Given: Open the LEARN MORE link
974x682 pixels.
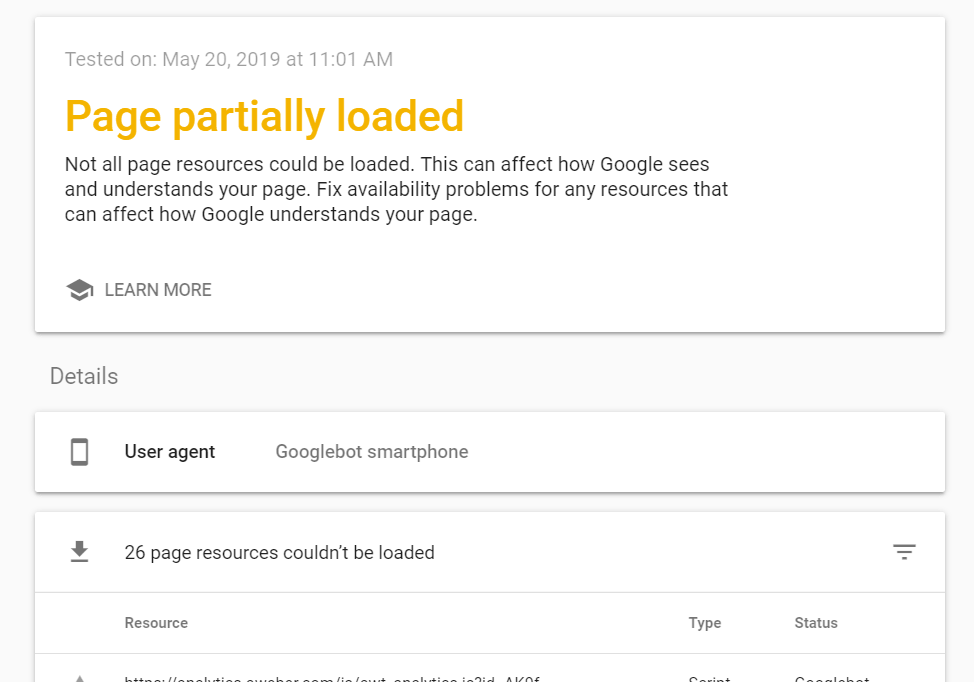Looking at the screenshot, I should [158, 290].
